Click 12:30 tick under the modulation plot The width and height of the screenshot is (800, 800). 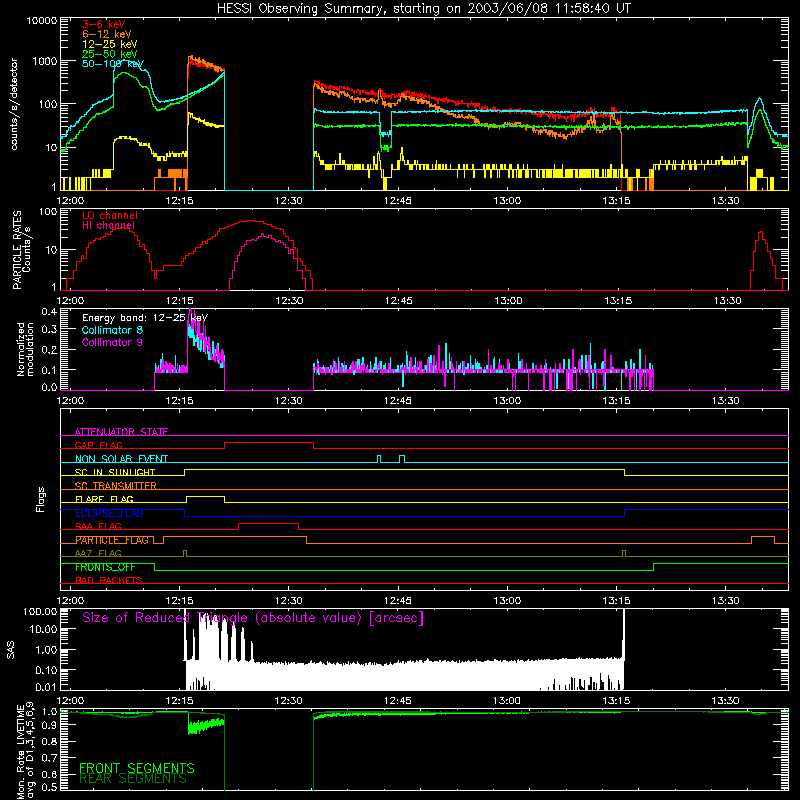pyautogui.click(x=289, y=401)
